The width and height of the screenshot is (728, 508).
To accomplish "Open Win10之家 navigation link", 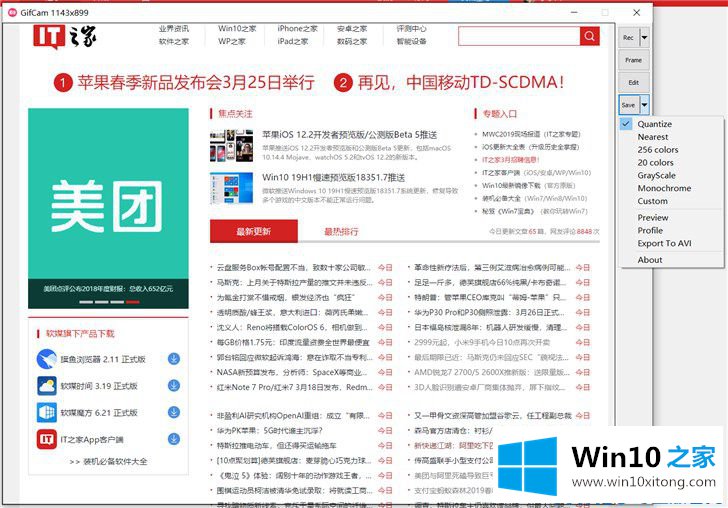I will point(237,29).
